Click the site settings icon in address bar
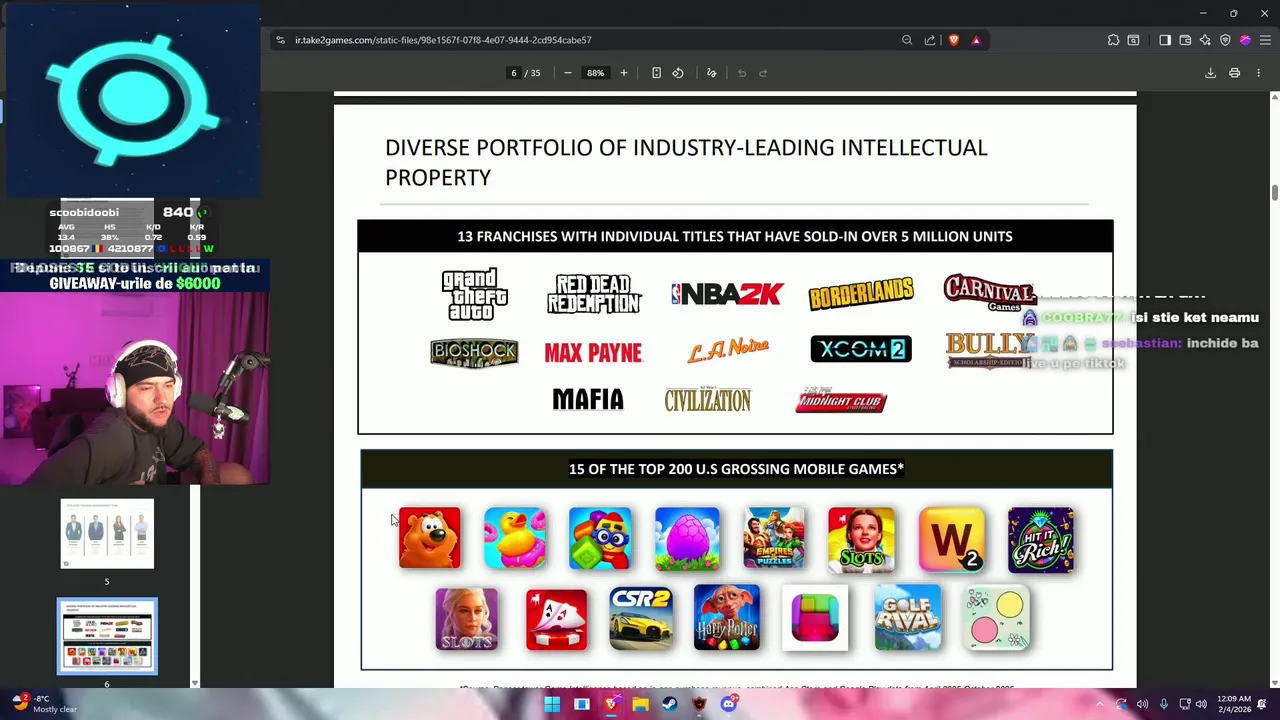The width and height of the screenshot is (1280, 720). [280, 40]
